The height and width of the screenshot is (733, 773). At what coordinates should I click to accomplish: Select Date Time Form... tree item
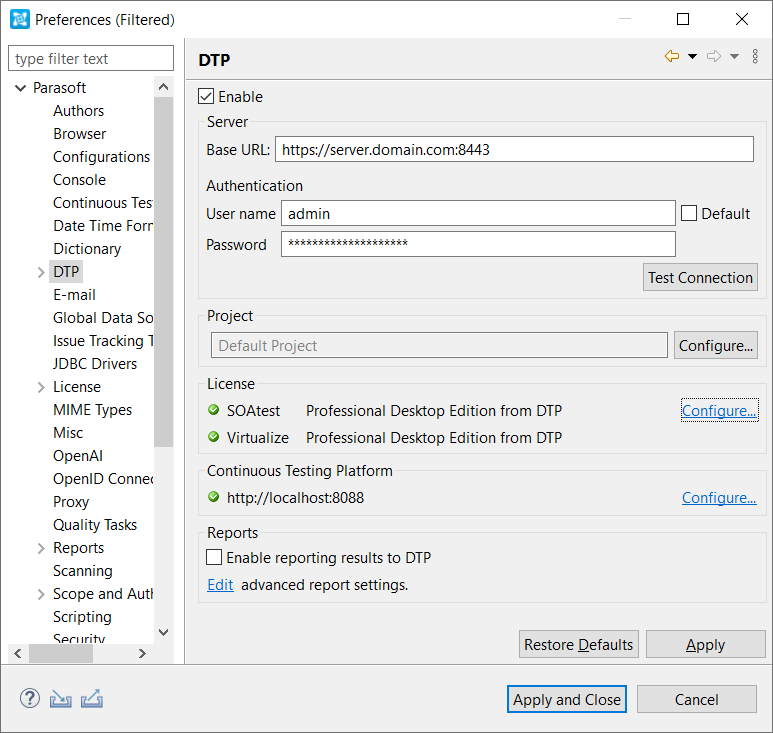(103, 226)
